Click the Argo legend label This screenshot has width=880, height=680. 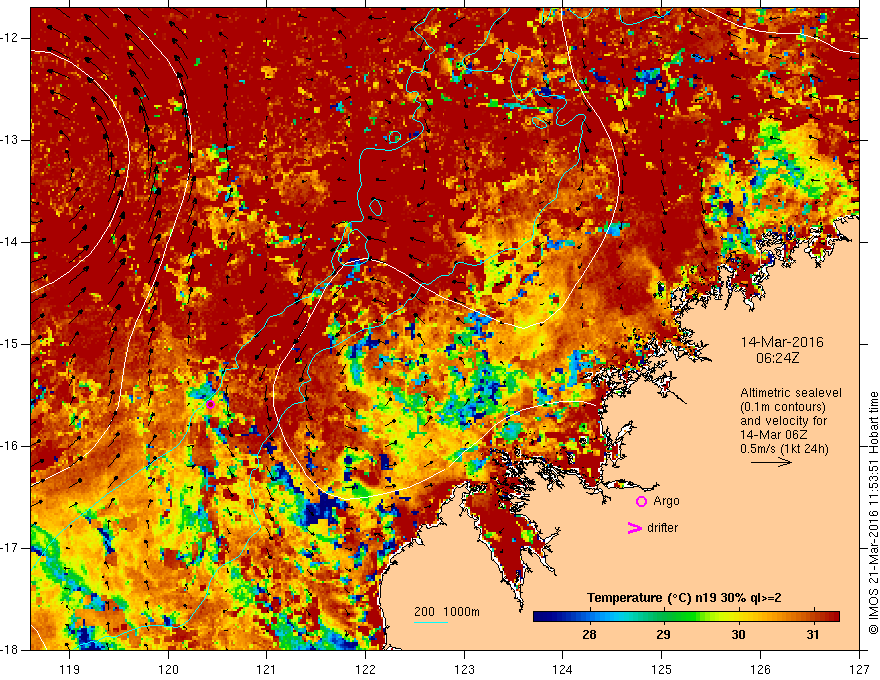point(666,501)
